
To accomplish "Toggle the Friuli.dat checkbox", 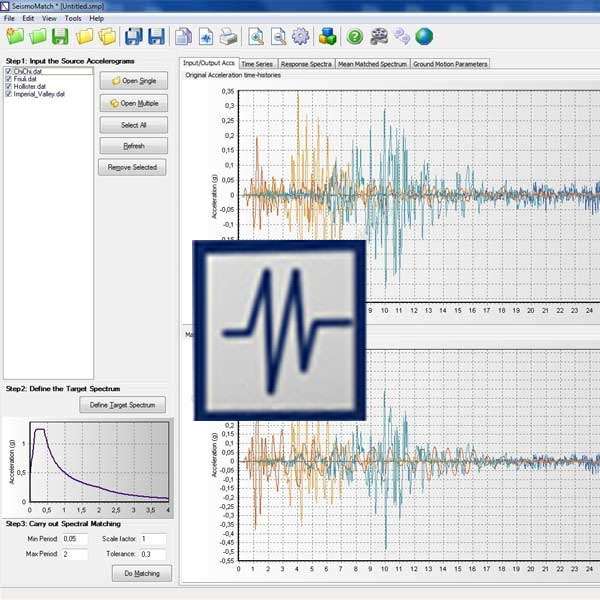I will click(8, 79).
